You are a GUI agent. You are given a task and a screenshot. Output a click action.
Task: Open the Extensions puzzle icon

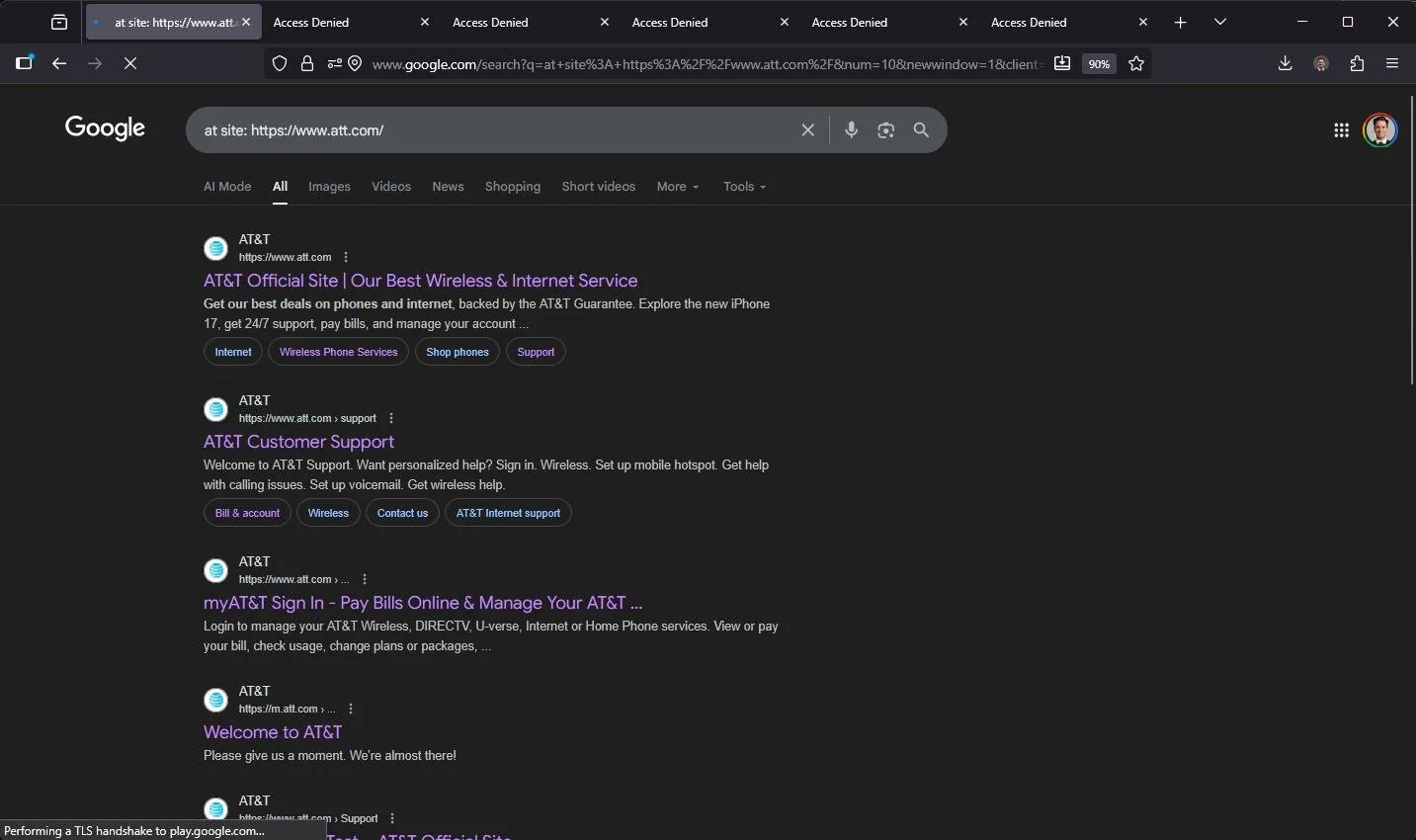[x=1357, y=63]
